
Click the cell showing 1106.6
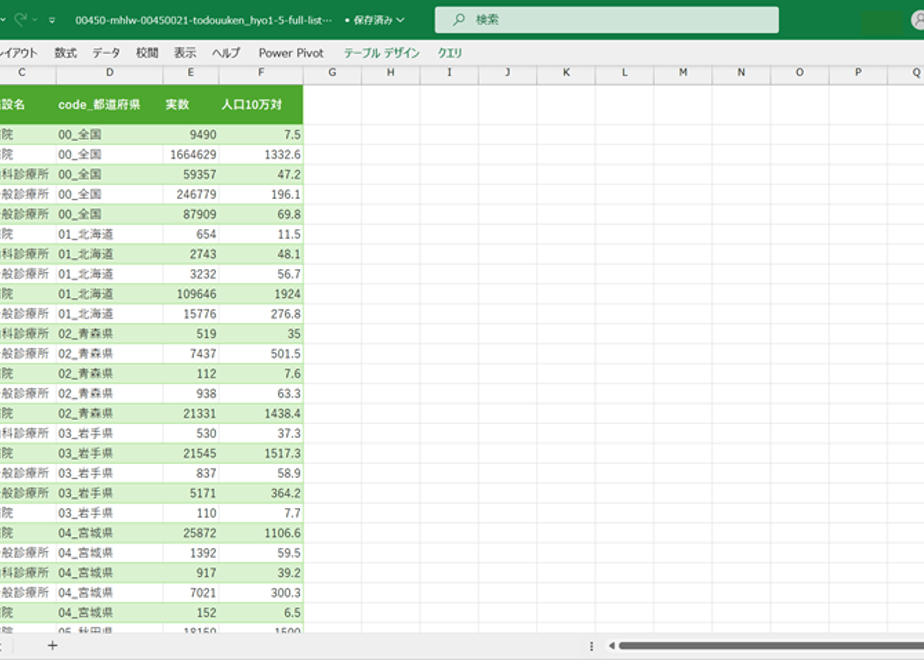(261, 533)
